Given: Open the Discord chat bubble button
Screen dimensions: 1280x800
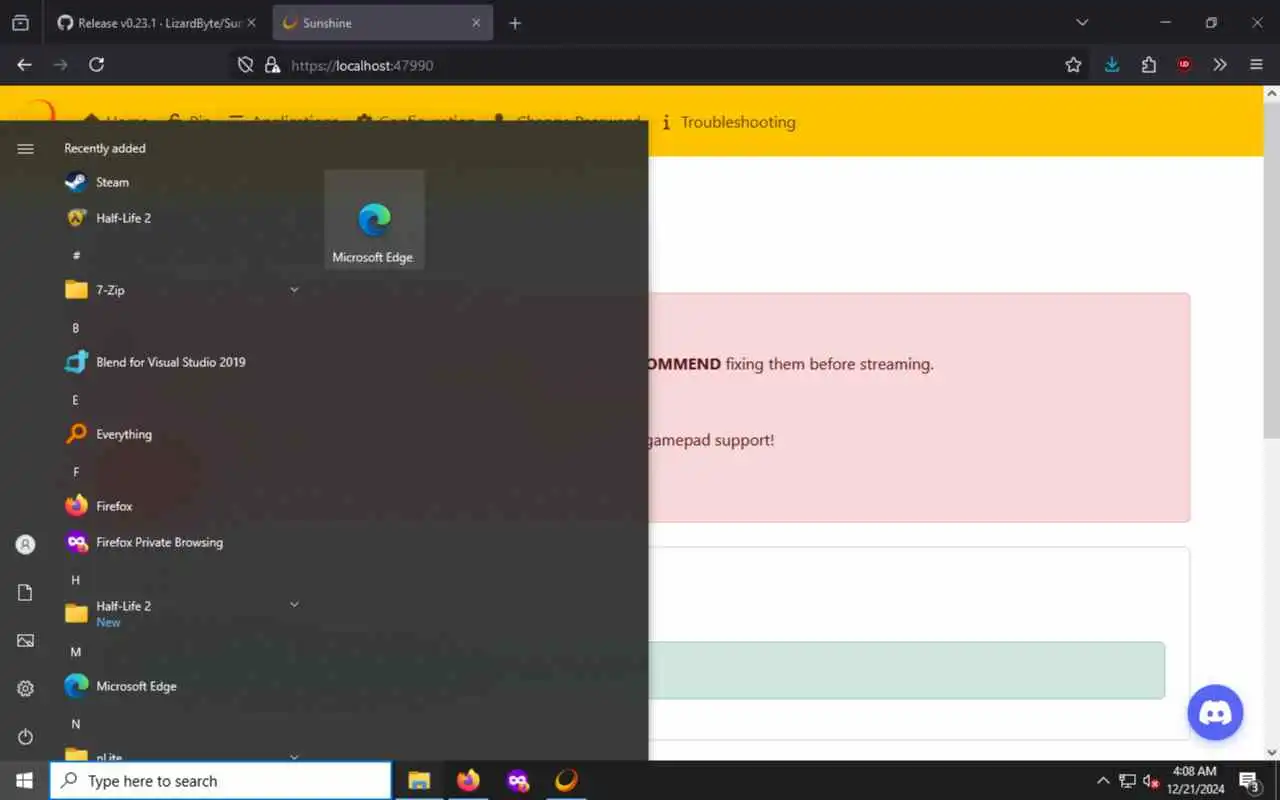Looking at the screenshot, I should click(1215, 713).
